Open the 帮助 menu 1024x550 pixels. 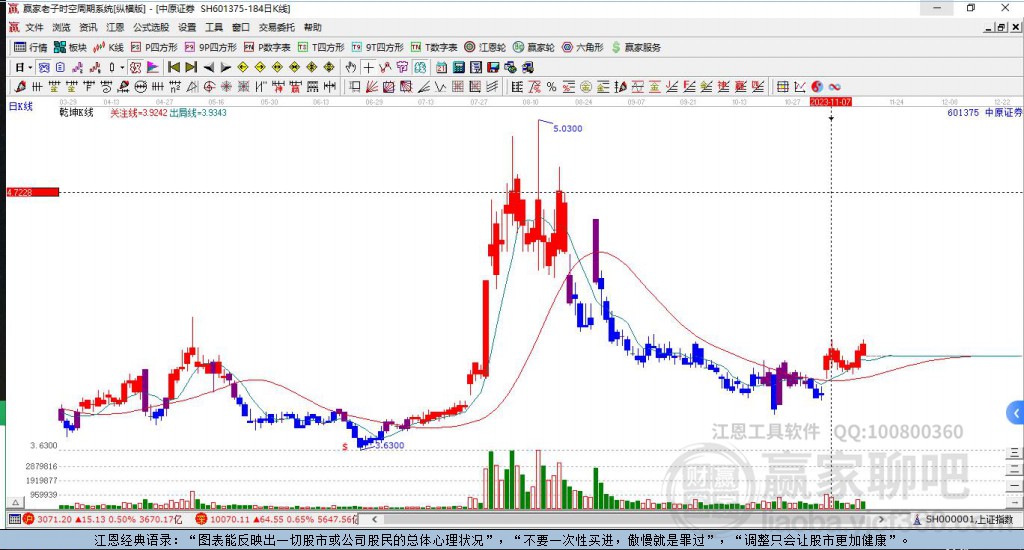[313, 27]
